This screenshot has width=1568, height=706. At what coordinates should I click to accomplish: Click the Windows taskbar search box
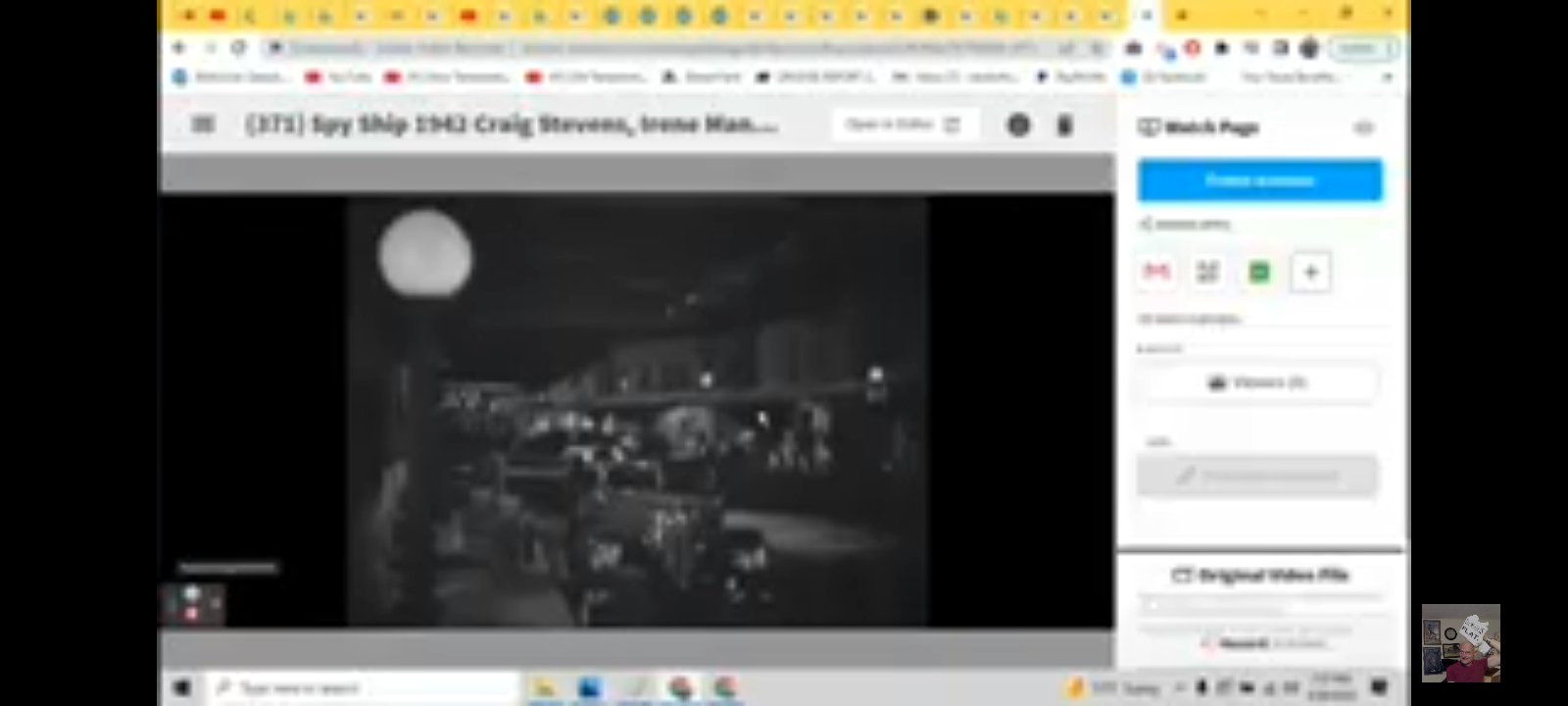[363, 687]
